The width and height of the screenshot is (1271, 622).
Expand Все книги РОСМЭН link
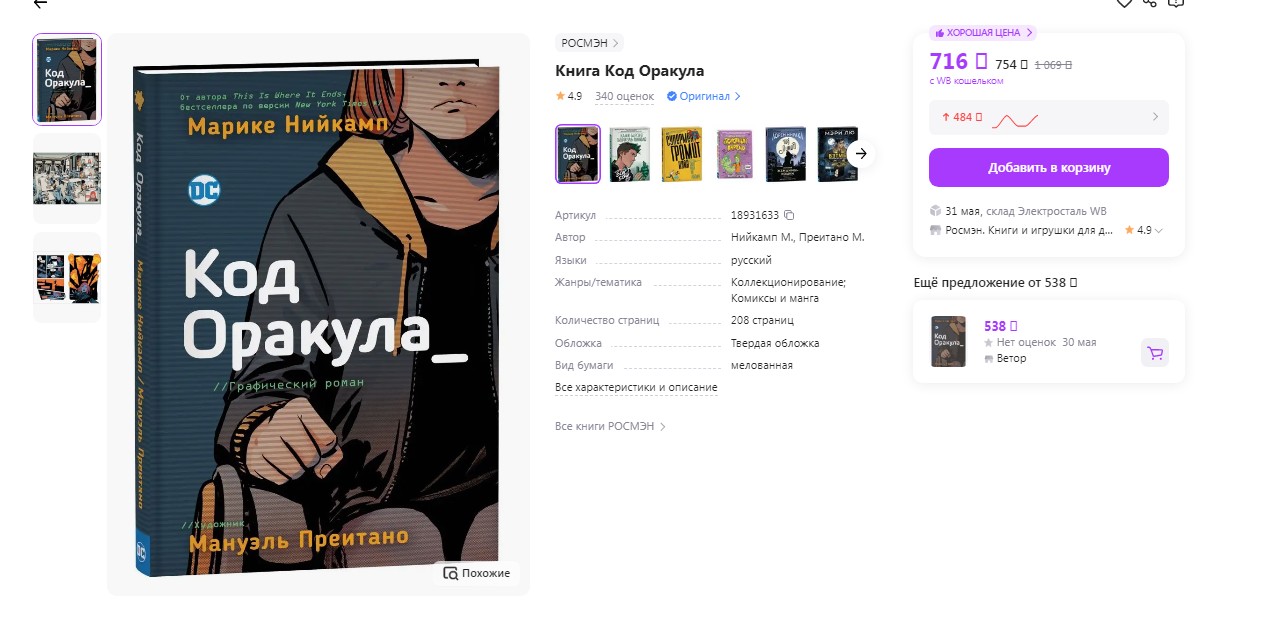610,427
